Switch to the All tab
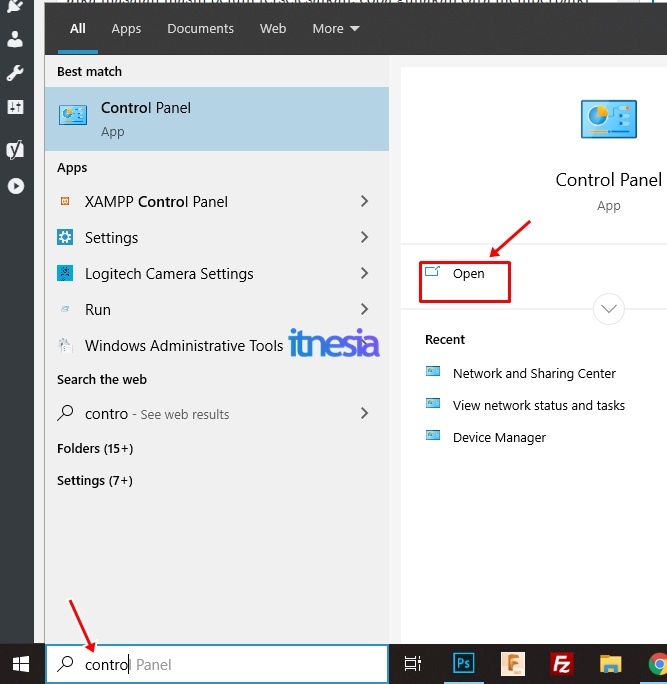The height and width of the screenshot is (684, 667). point(78,29)
